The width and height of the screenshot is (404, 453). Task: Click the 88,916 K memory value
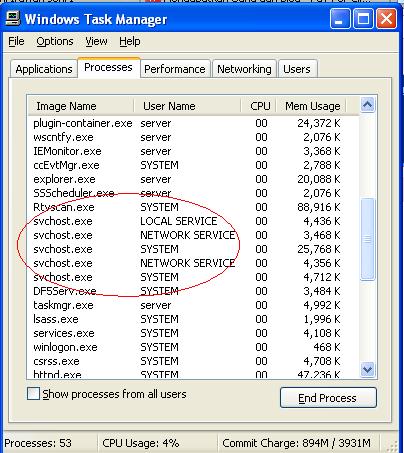[x=319, y=207]
